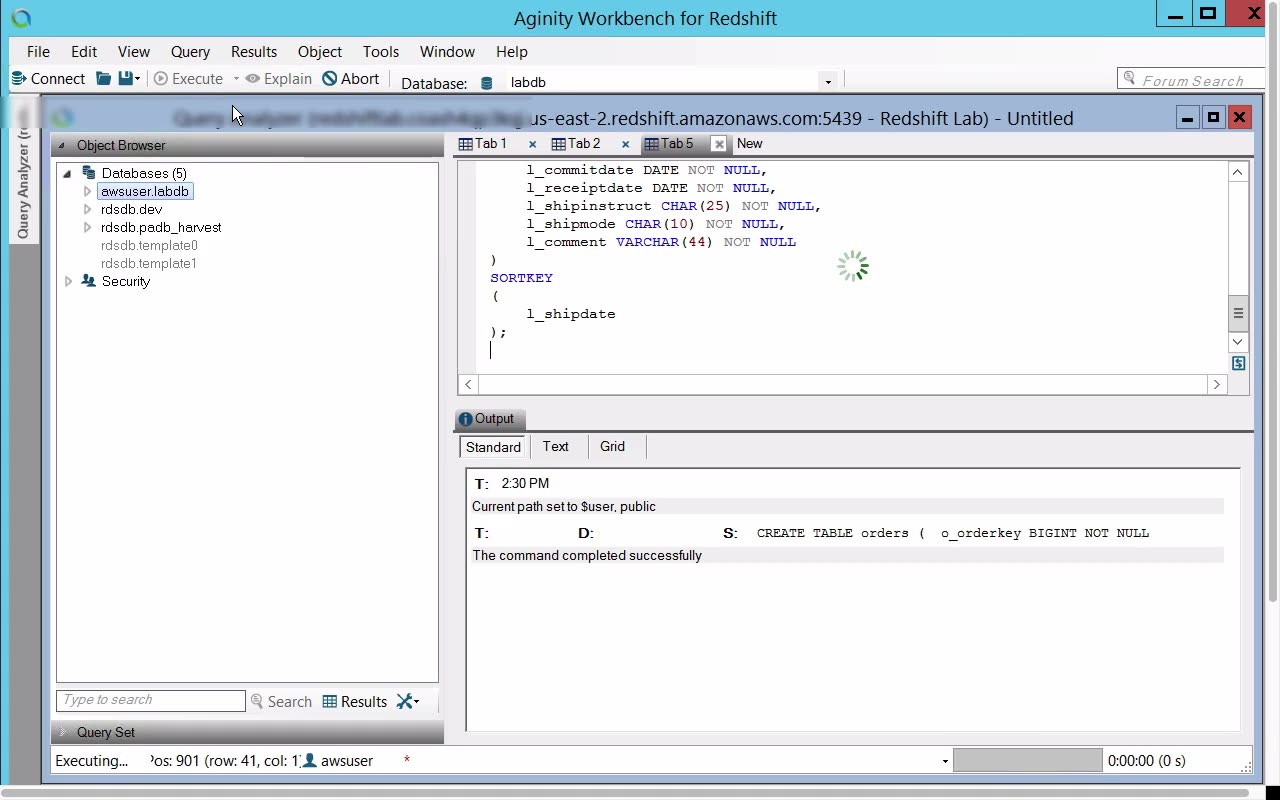Click the Connect database icon
The image size is (1280, 800).
(x=18, y=79)
